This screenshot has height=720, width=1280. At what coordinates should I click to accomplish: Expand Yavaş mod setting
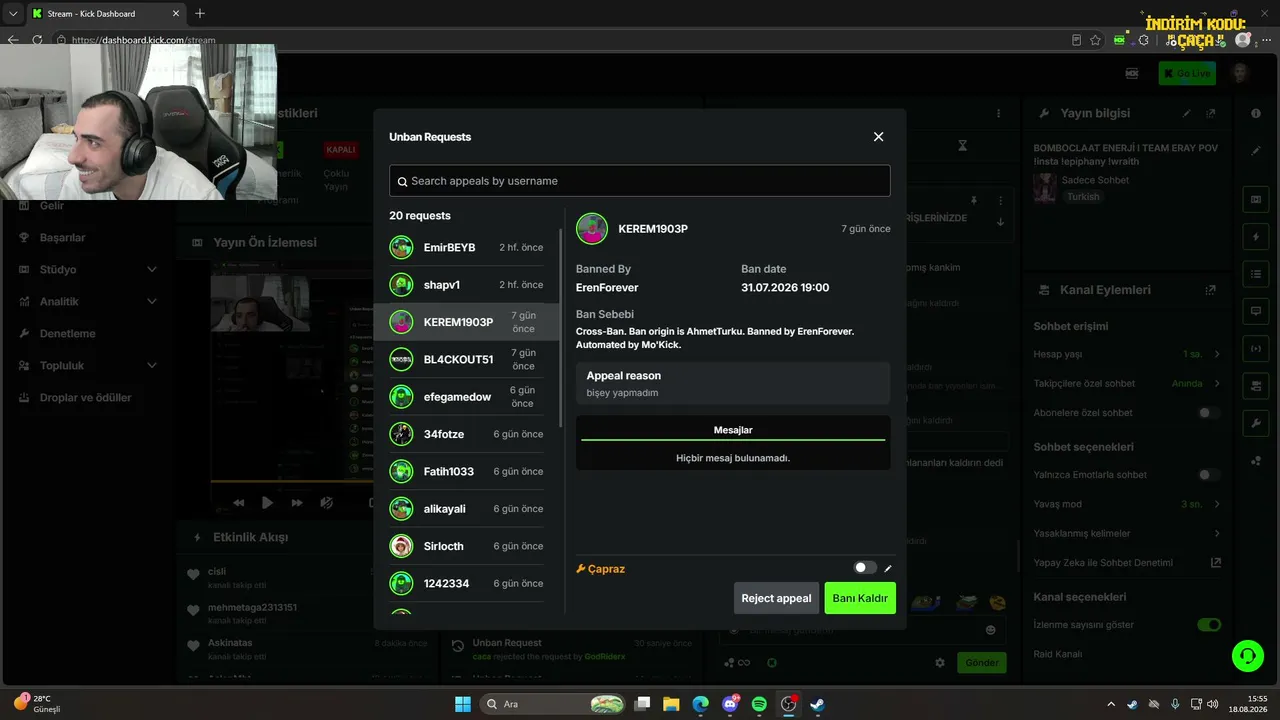(1127, 504)
